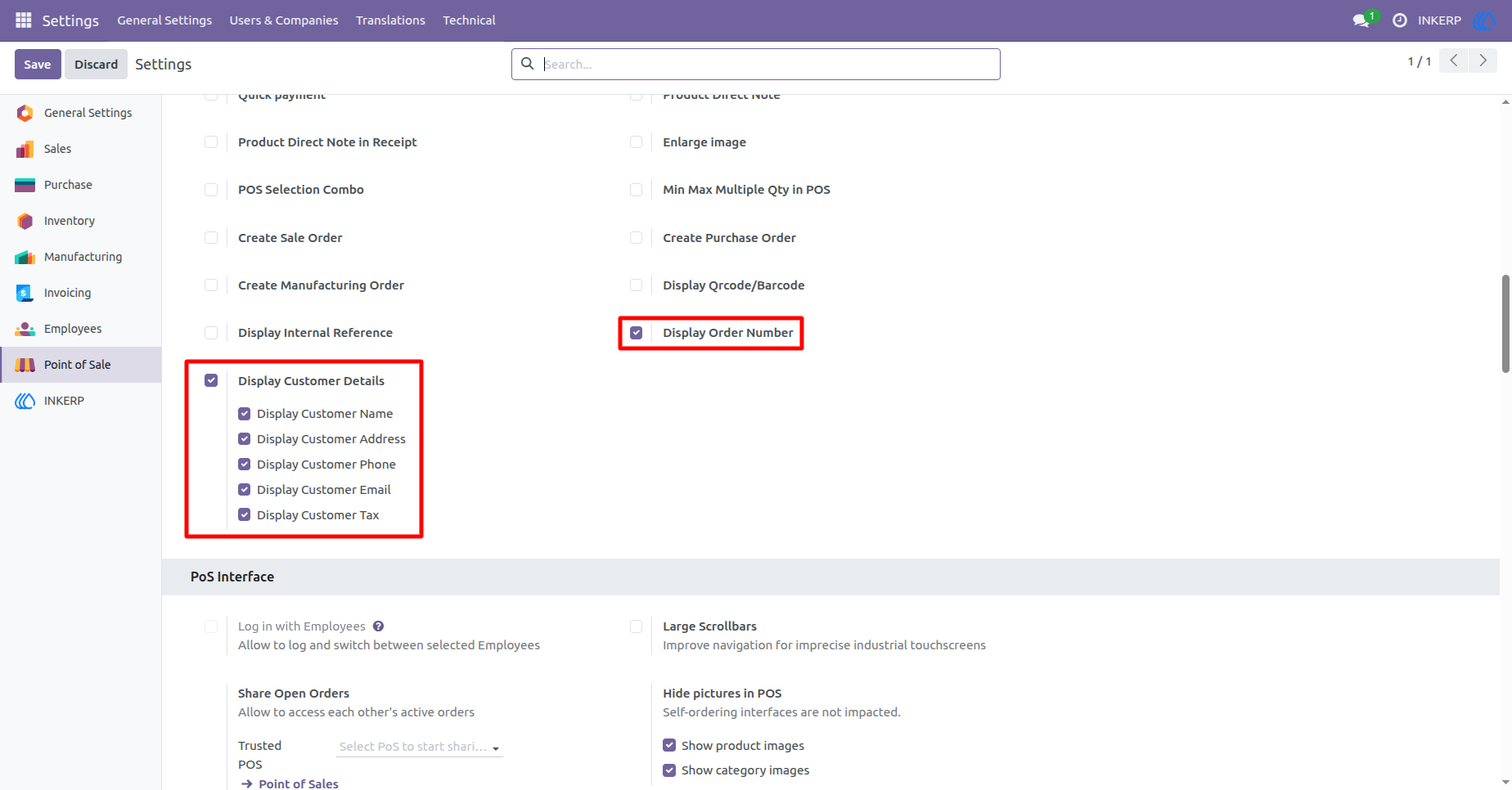The height and width of the screenshot is (790, 1512).
Task: Click INKERP user name in top bar
Action: pyautogui.click(x=1439, y=20)
